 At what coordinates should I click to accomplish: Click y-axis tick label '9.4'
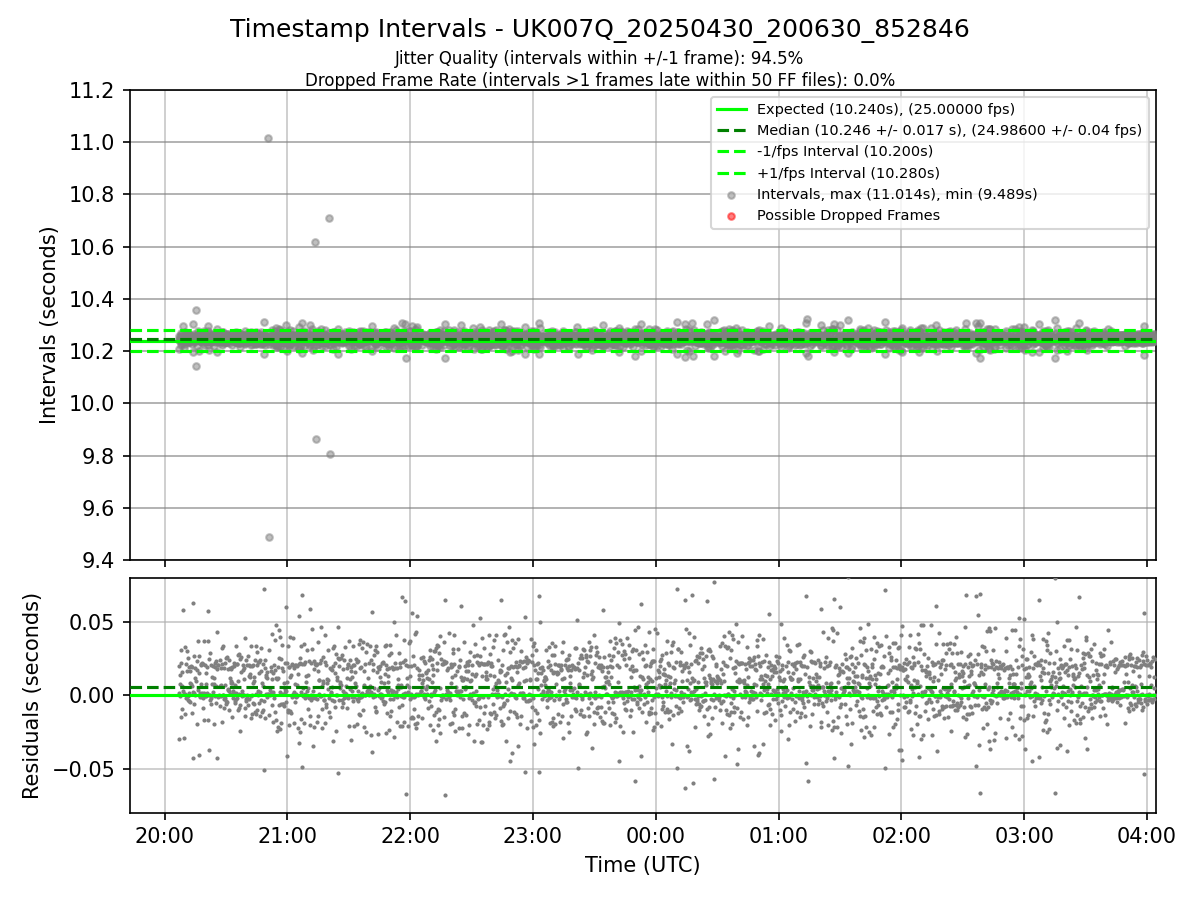coord(100,560)
